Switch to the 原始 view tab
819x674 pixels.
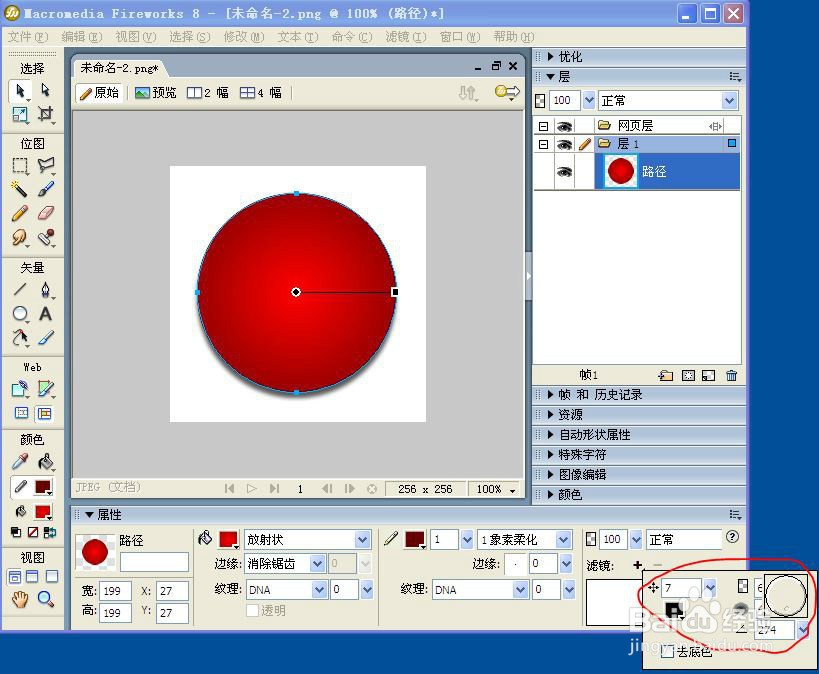coord(99,93)
